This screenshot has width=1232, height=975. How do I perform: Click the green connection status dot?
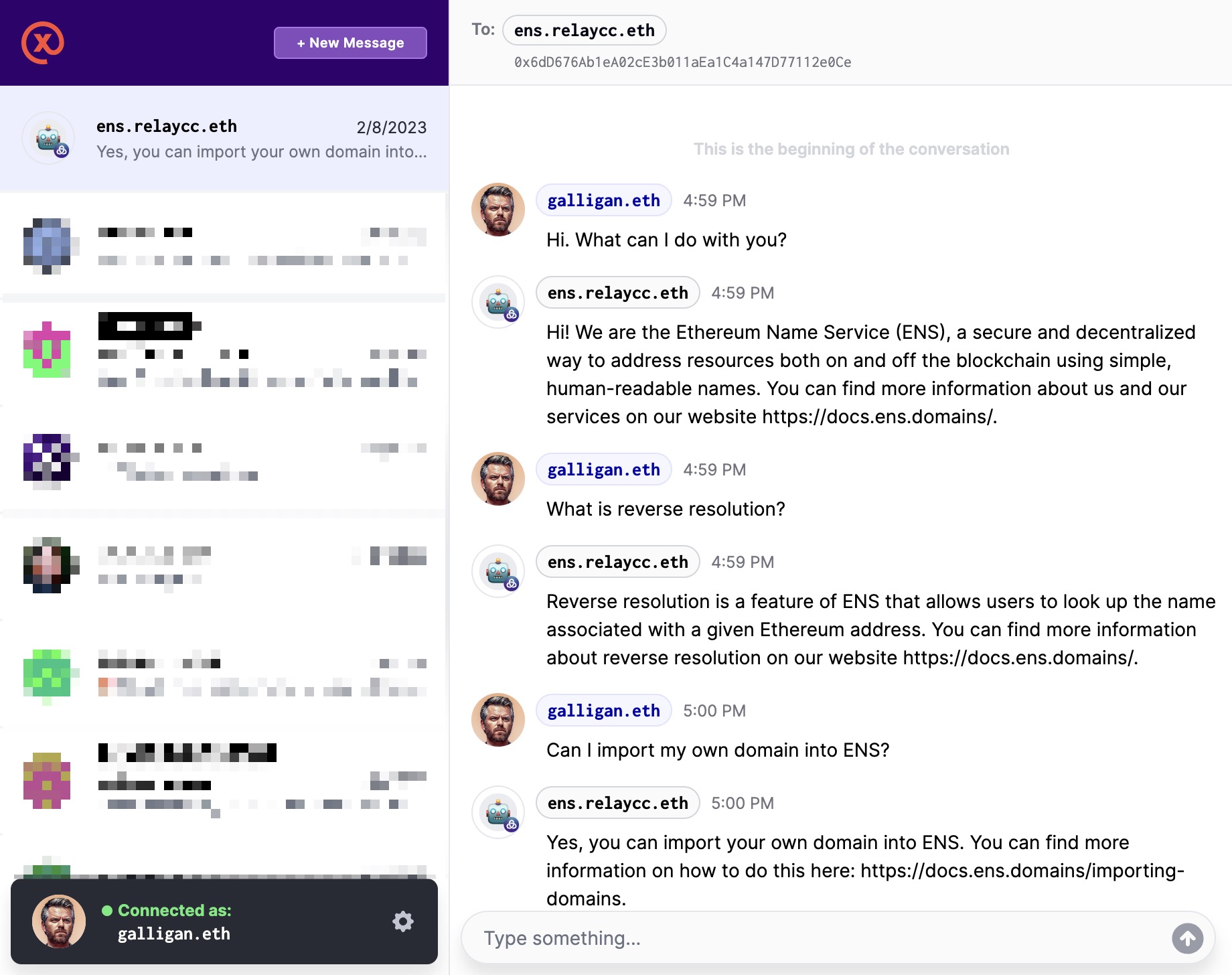pyautogui.click(x=106, y=910)
